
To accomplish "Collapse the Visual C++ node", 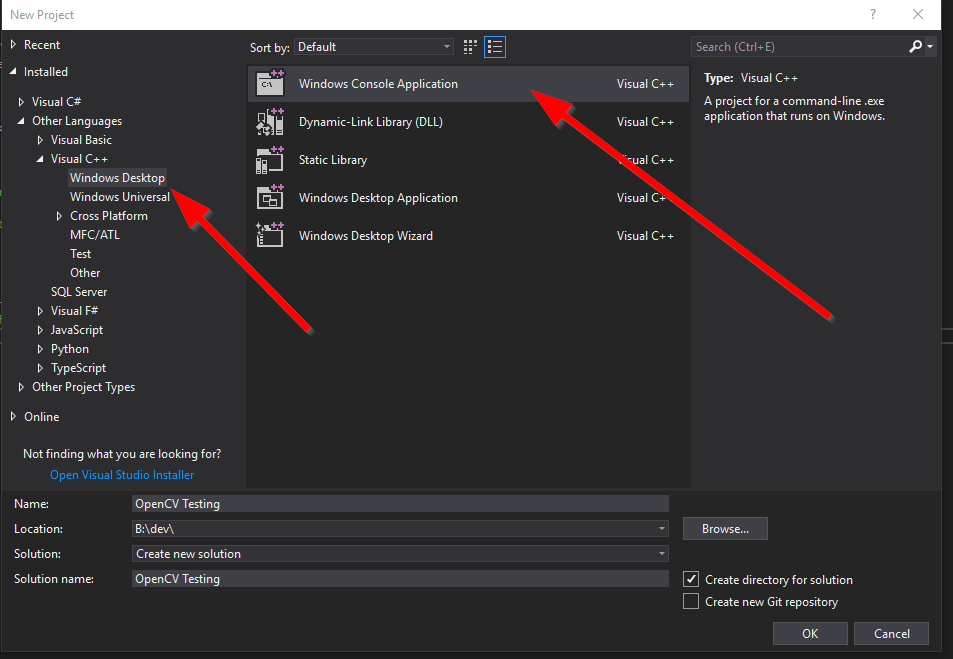I will point(40,159).
